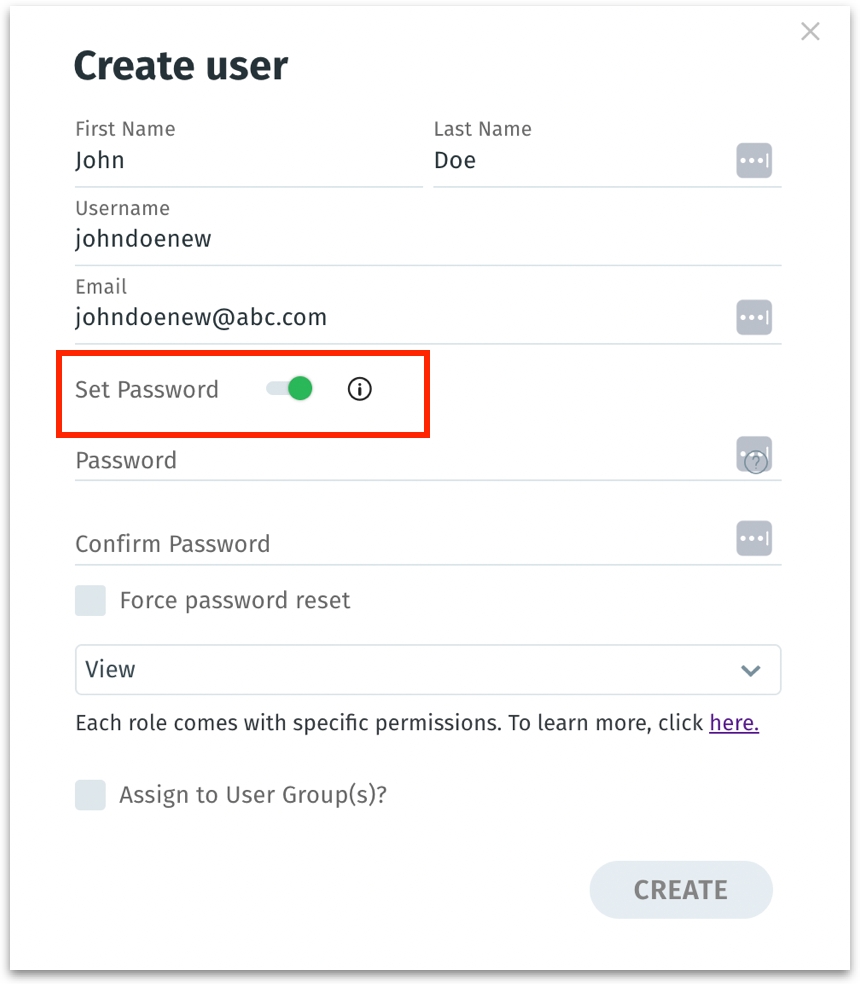
Task: Focus the empty Password input field
Action: pos(400,461)
